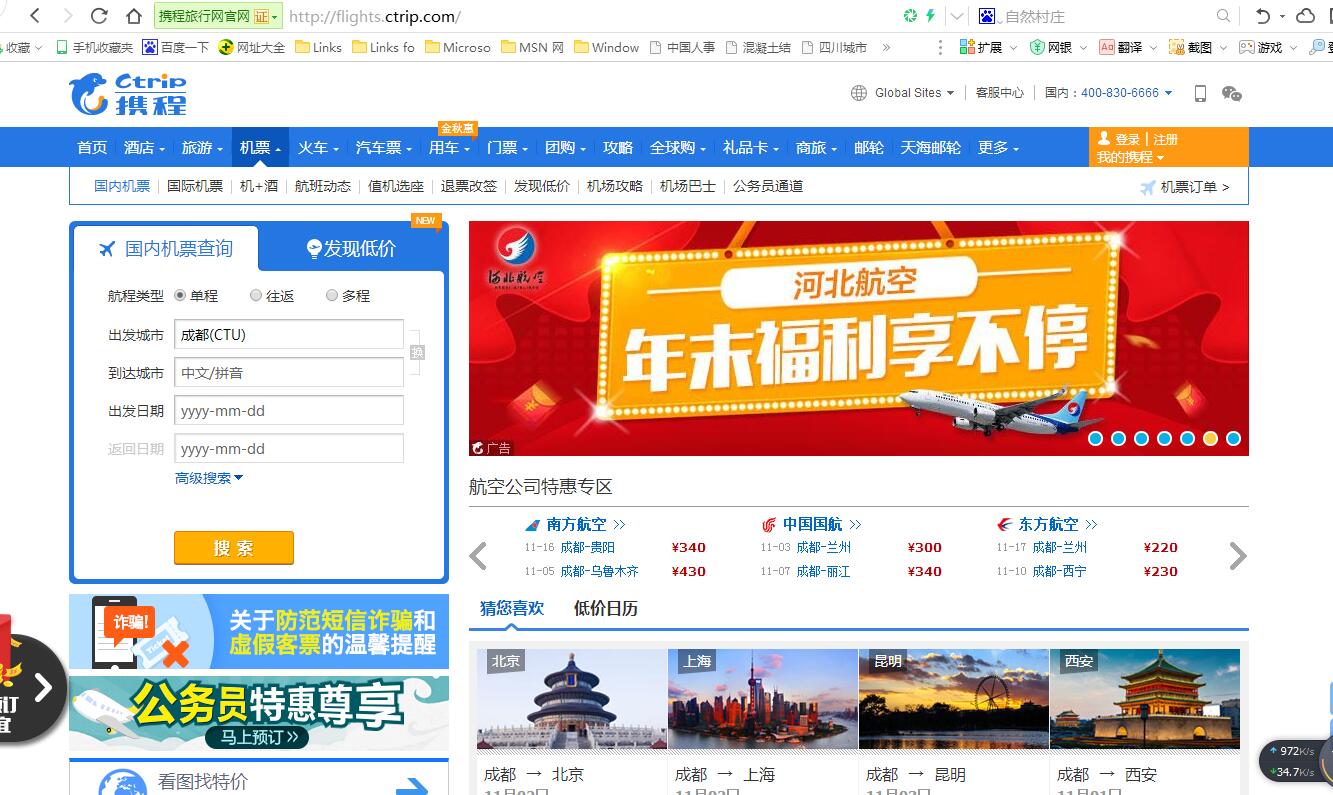The width and height of the screenshot is (1333, 795).
Task: Switch to the 发现低价 tab
Action: [x=351, y=248]
